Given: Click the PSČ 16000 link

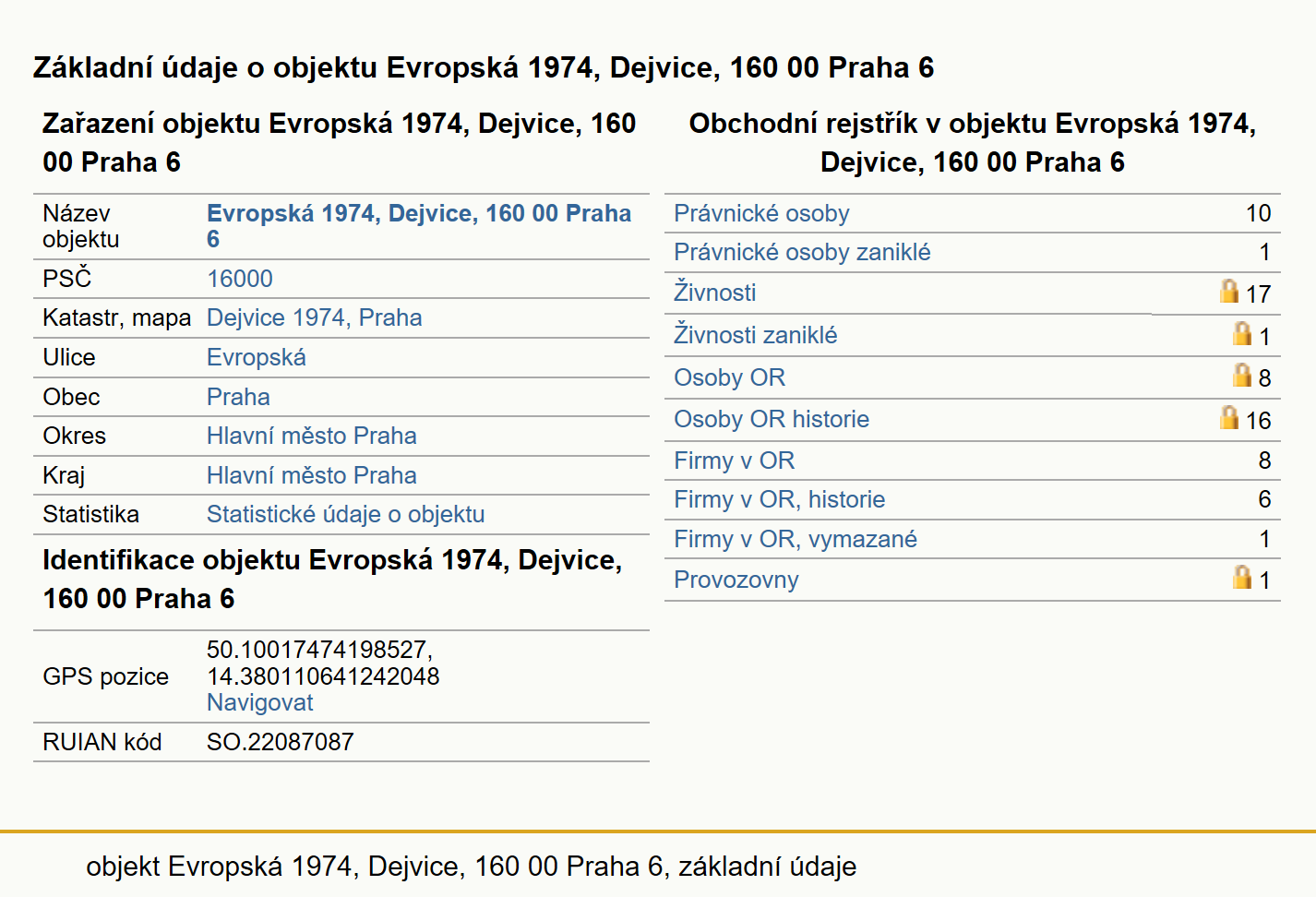Looking at the screenshot, I should (239, 279).
